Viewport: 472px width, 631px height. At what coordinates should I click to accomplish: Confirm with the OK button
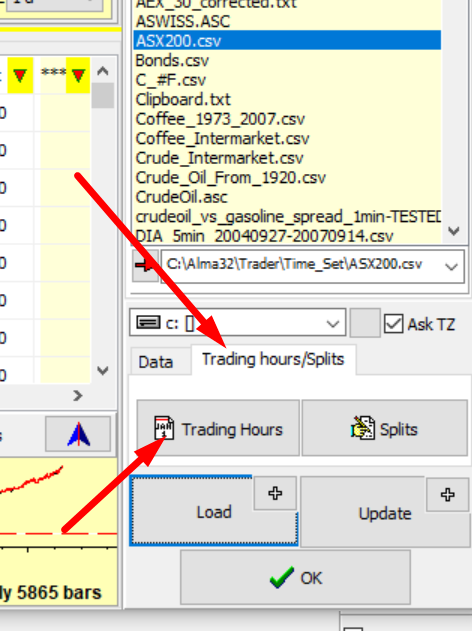coord(295,578)
